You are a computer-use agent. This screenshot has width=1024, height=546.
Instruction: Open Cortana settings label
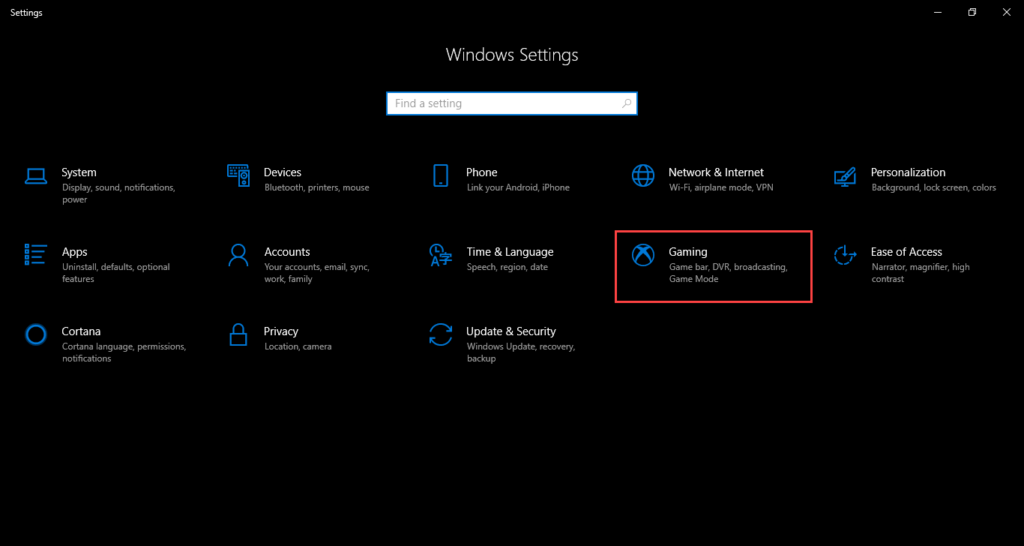click(81, 331)
